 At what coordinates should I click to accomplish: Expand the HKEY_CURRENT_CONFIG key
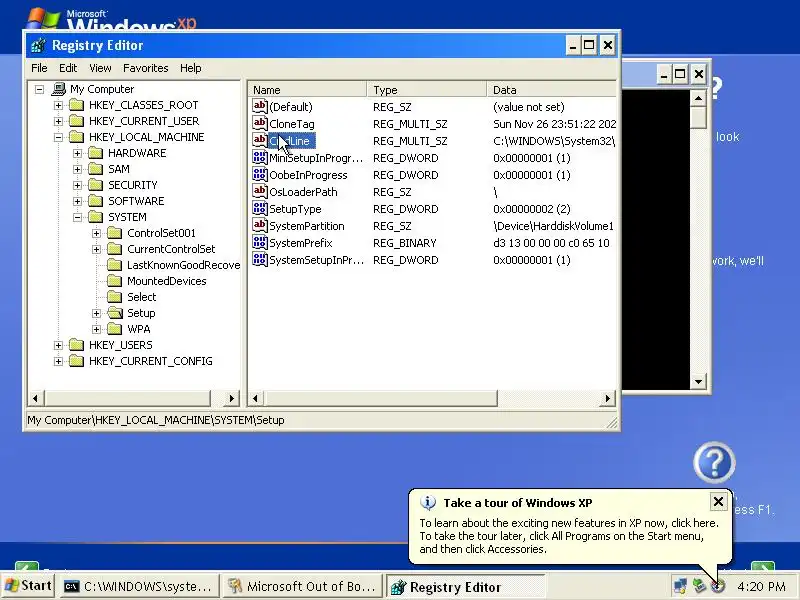click(x=58, y=361)
